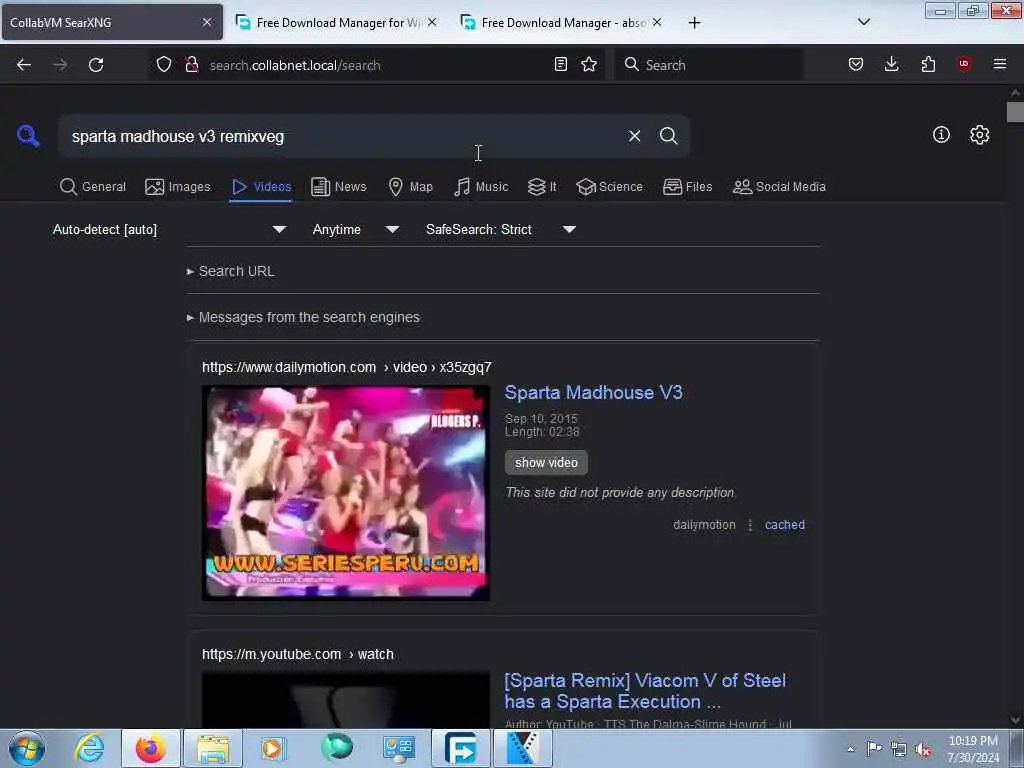Expand the Search URL section
The width and height of the screenshot is (1024, 768).
tap(231, 271)
